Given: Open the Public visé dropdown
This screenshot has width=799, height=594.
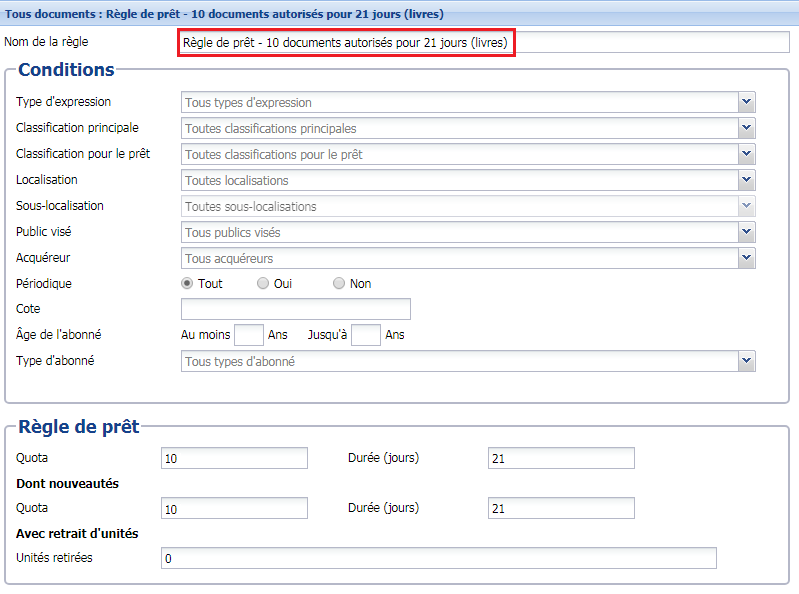Looking at the screenshot, I should 746,232.
